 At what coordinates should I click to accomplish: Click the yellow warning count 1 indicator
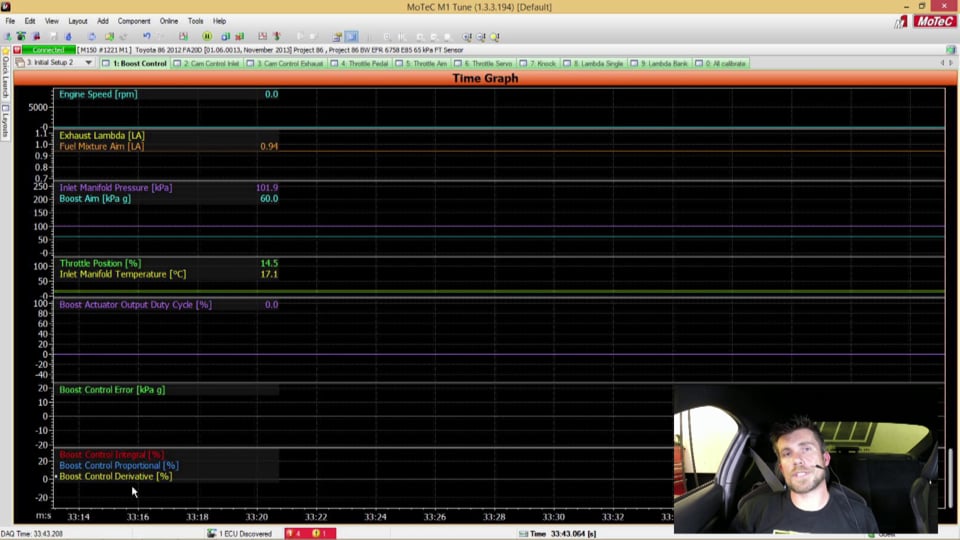click(320, 533)
